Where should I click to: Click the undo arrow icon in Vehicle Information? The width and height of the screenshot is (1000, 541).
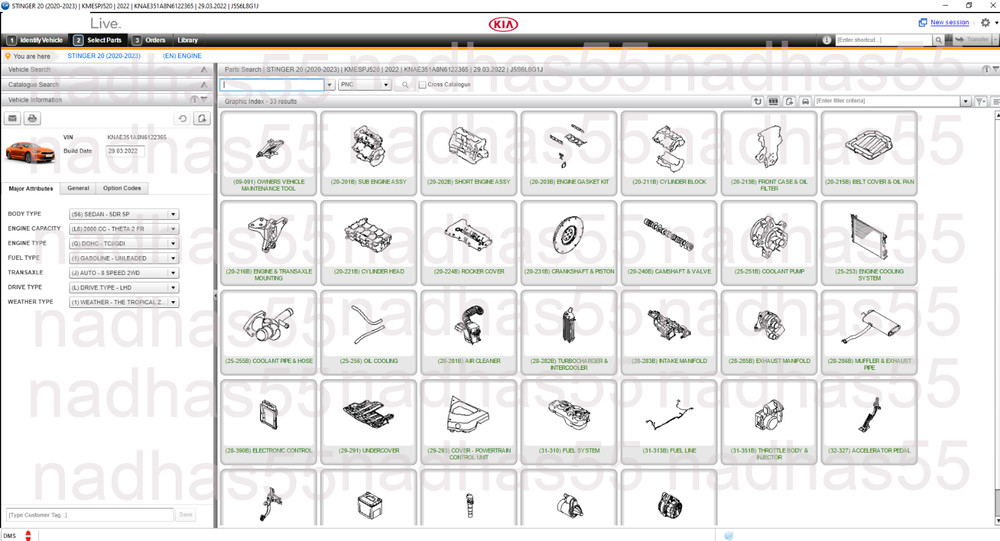[x=182, y=118]
